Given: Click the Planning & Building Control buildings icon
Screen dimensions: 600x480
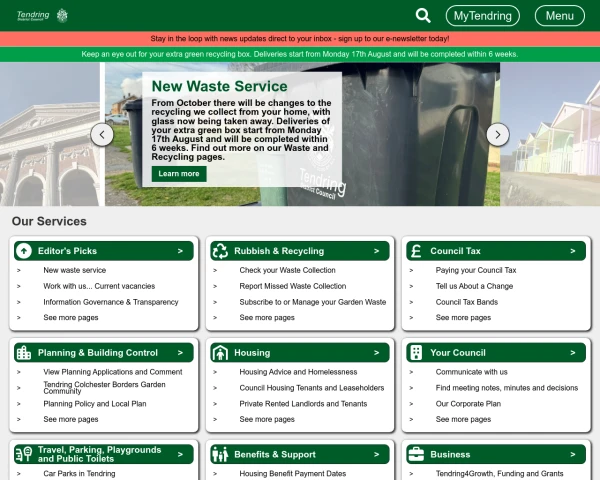Looking at the screenshot, I should (x=24, y=353).
